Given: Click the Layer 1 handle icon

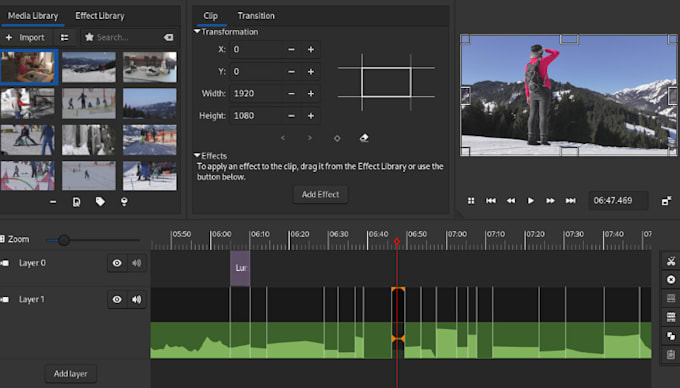Looking at the screenshot, I should coord(5,300).
